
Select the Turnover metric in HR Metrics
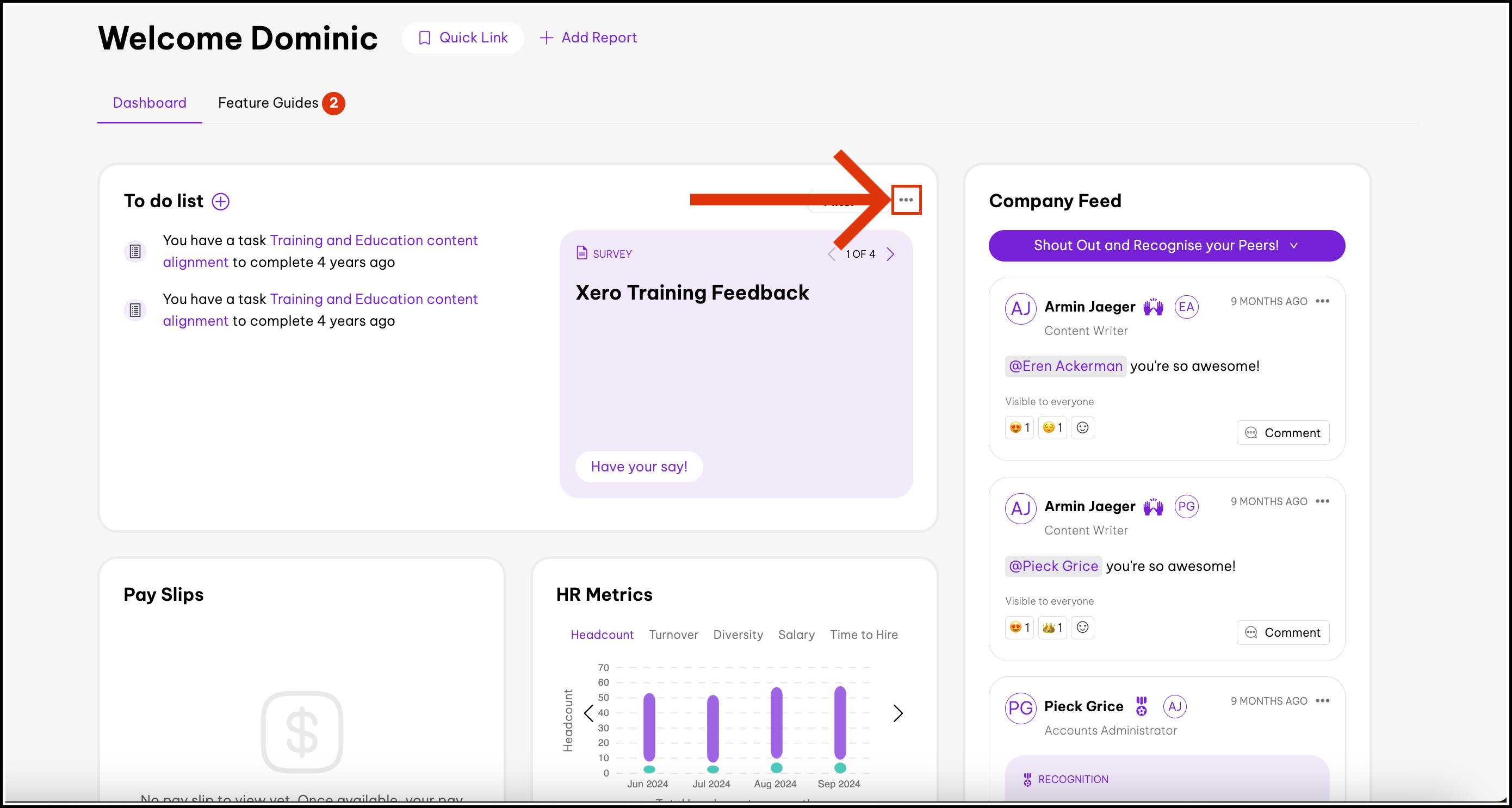673,635
